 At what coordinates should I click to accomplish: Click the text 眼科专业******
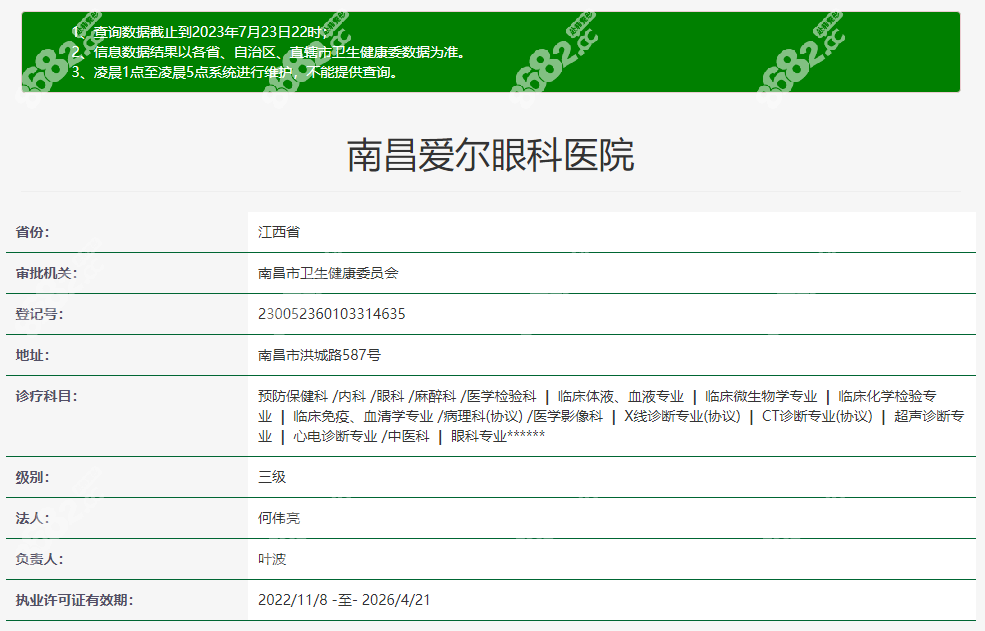pos(498,436)
